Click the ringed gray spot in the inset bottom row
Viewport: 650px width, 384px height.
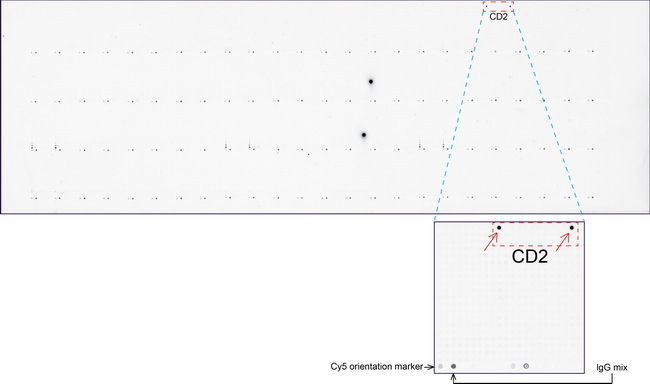[x=526, y=366]
